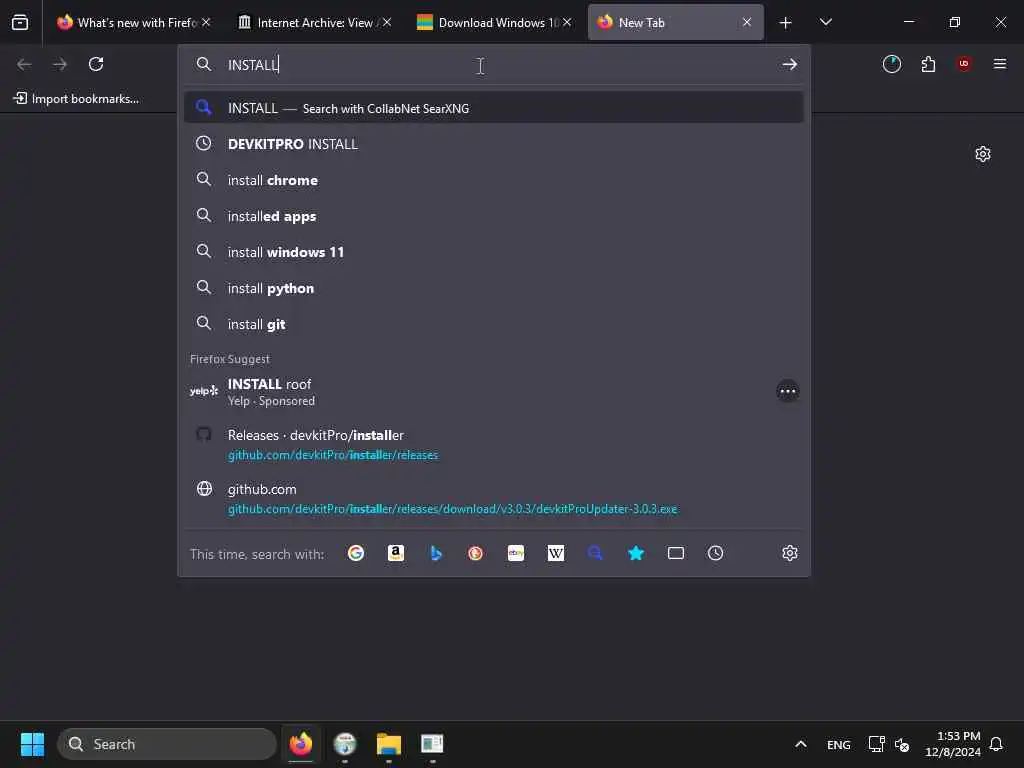Personalize the New Tab with the gear icon
Image resolution: width=1024 pixels, height=768 pixels.
[x=983, y=154]
